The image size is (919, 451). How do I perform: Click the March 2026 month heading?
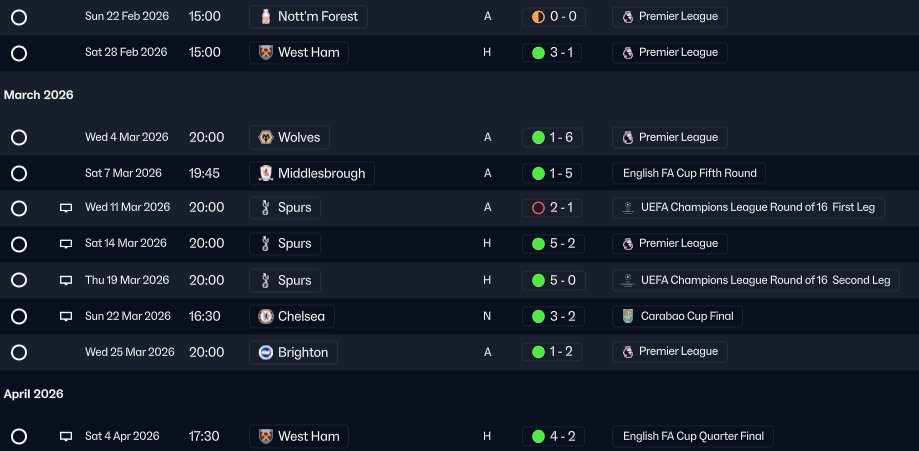(39, 95)
